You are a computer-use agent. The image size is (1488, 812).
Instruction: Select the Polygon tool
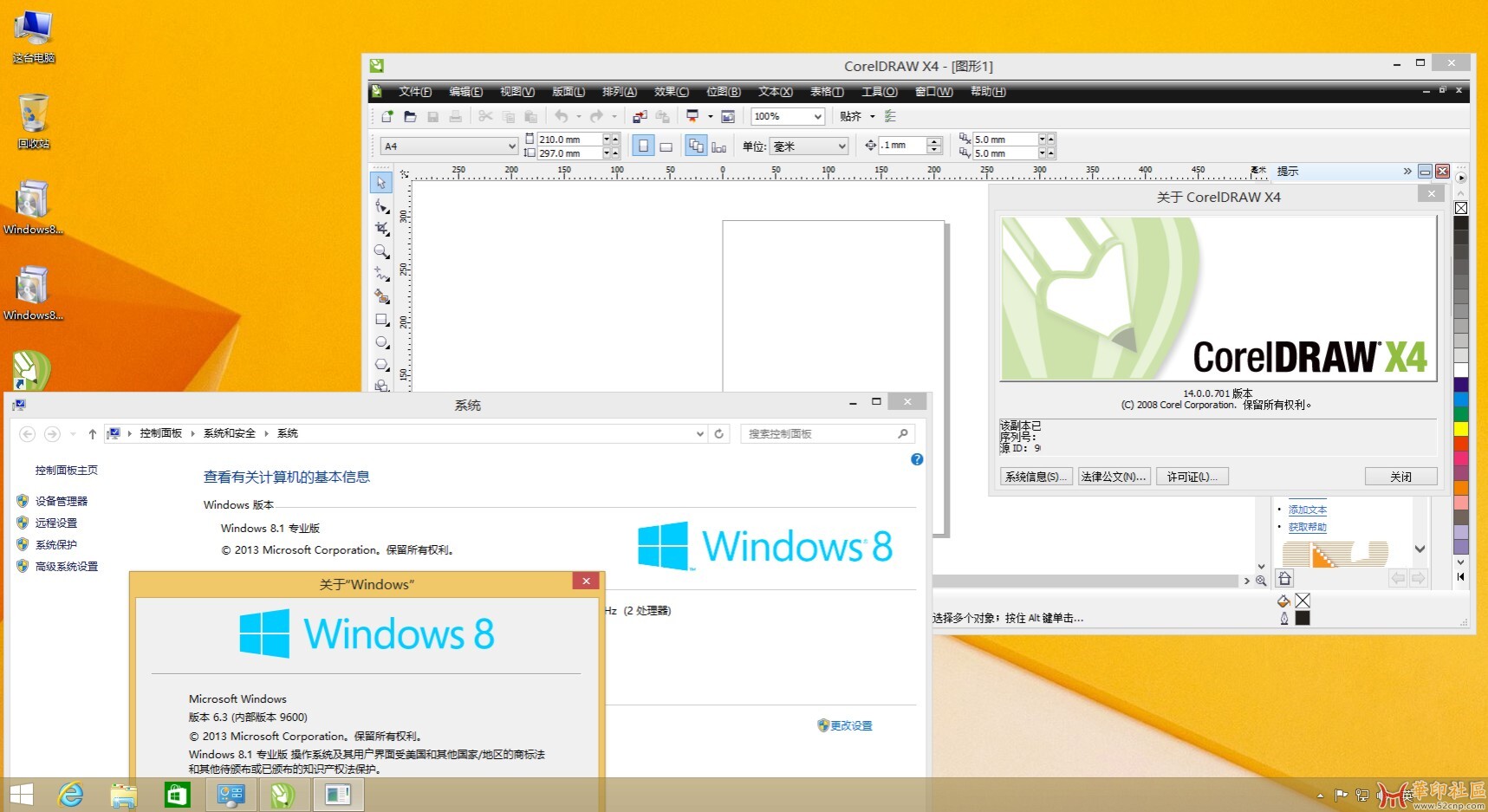pyautogui.click(x=382, y=364)
